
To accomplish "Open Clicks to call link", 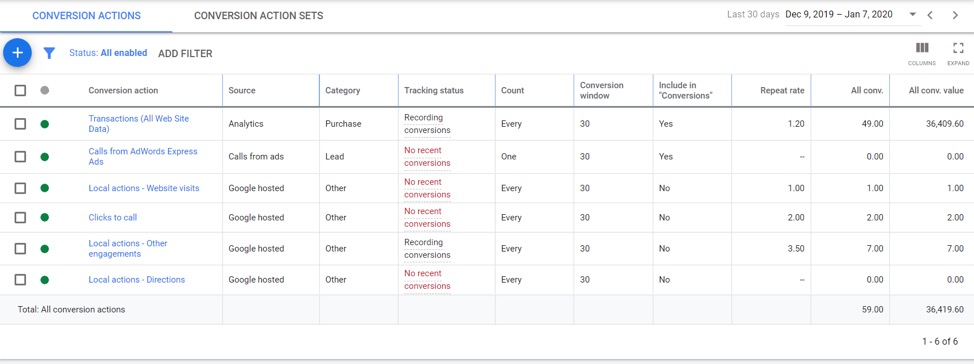I will [x=112, y=217].
